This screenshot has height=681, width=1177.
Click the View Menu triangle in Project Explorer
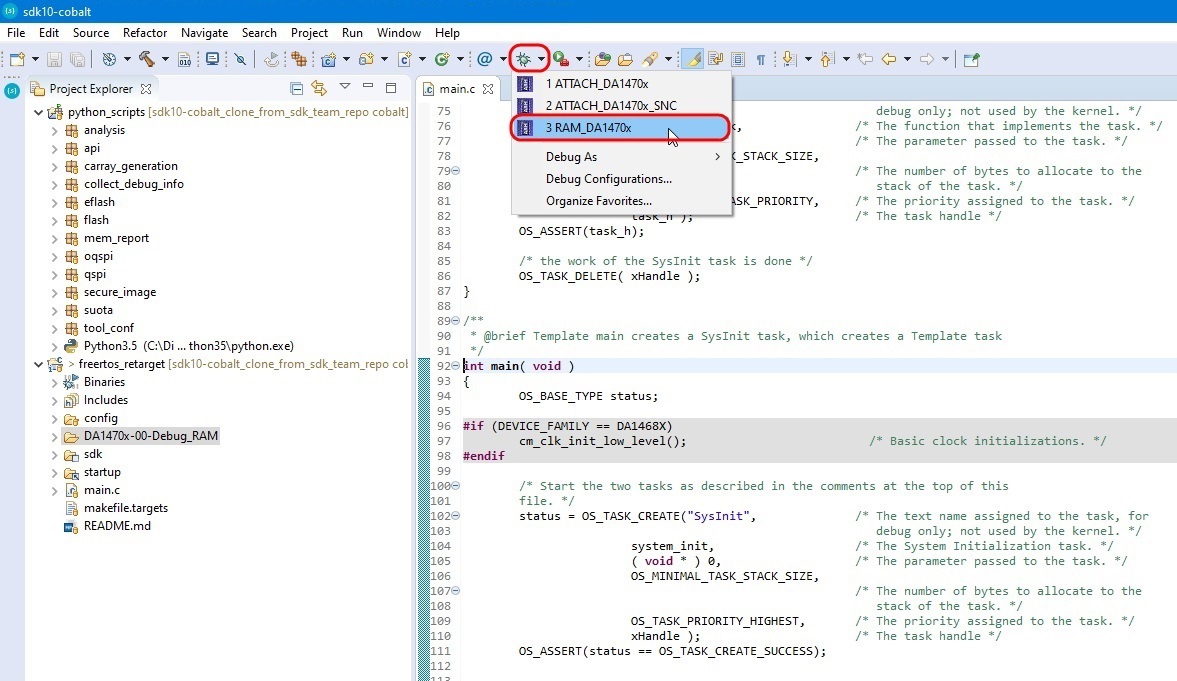pos(345,86)
